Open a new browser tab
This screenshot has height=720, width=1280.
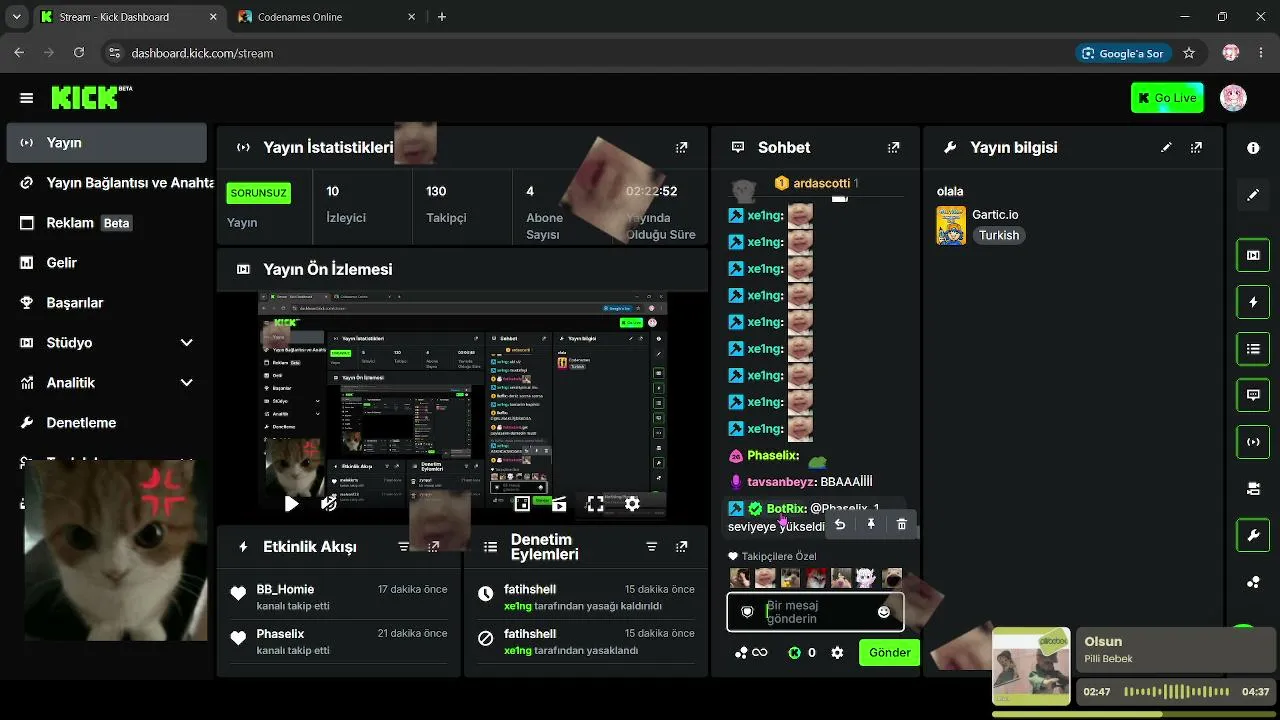pyautogui.click(x=442, y=17)
